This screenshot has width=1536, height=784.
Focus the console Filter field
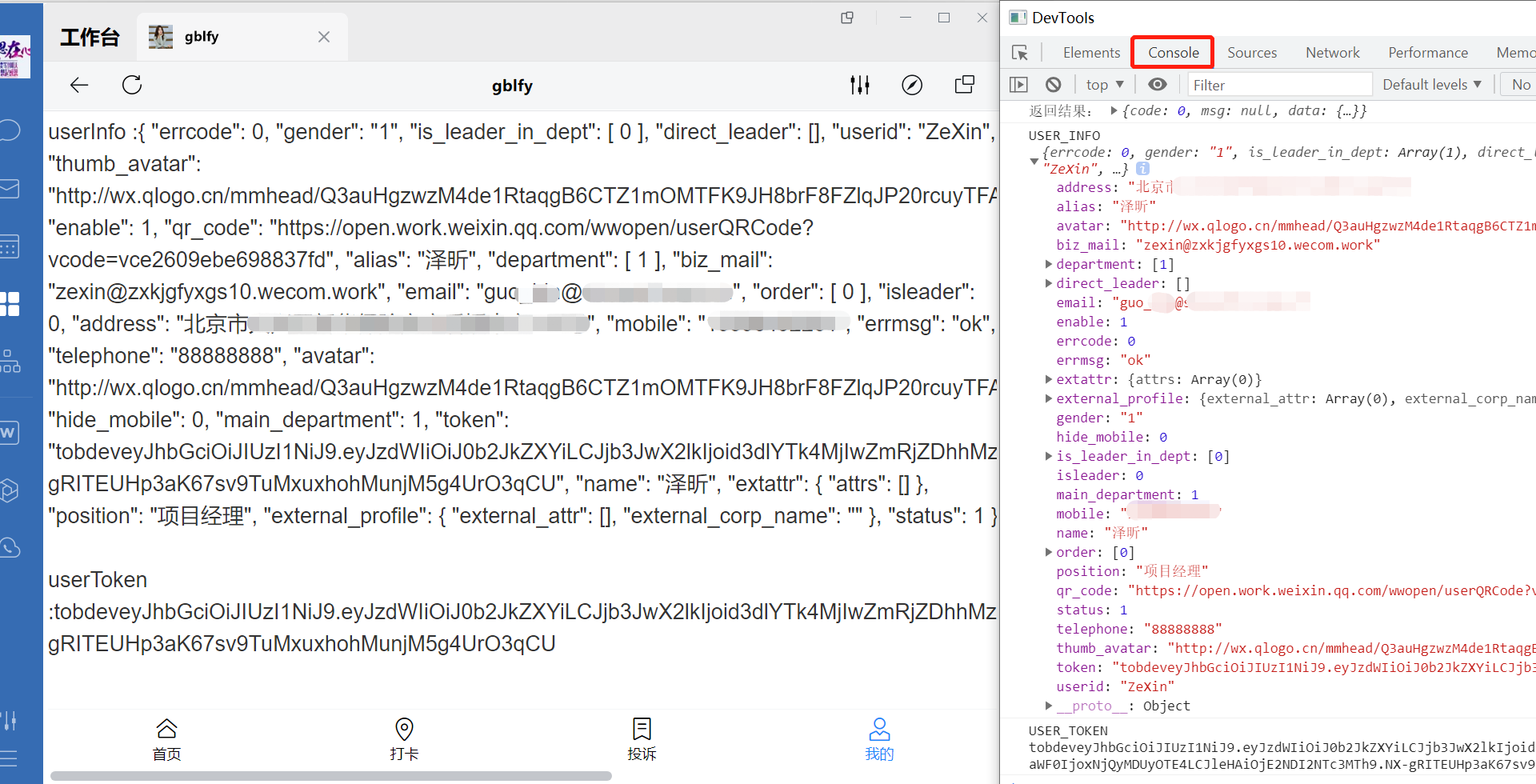[x=1278, y=85]
